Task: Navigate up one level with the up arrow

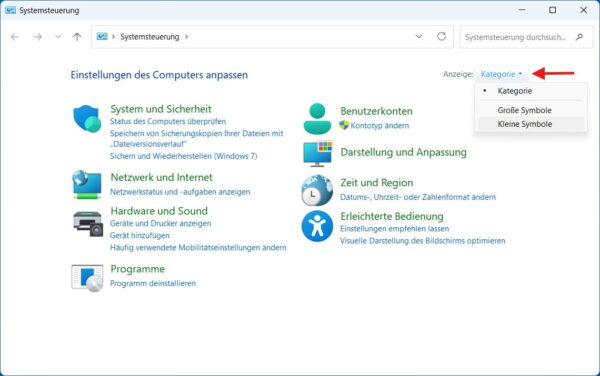Action: (x=77, y=37)
